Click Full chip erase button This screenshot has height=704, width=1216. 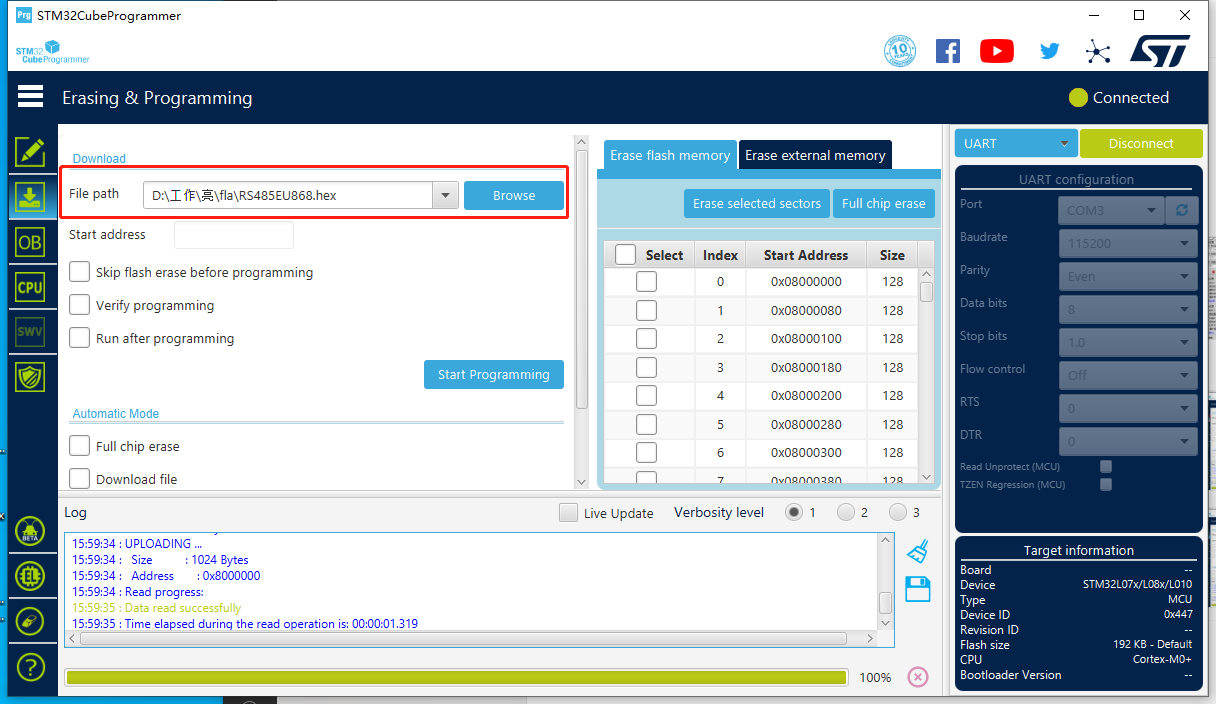click(883, 203)
